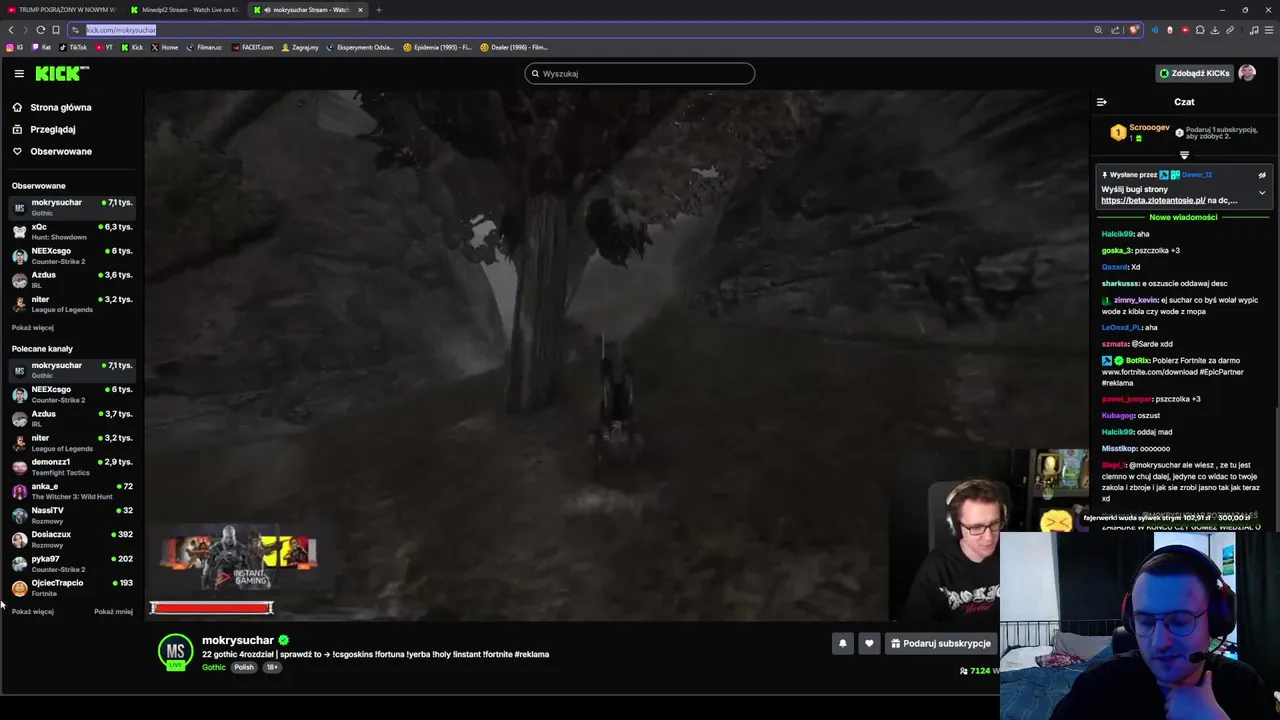The width and height of the screenshot is (1280, 720).
Task: Open OjciecTrapcio recommended channel
Action: coord(72,587)
